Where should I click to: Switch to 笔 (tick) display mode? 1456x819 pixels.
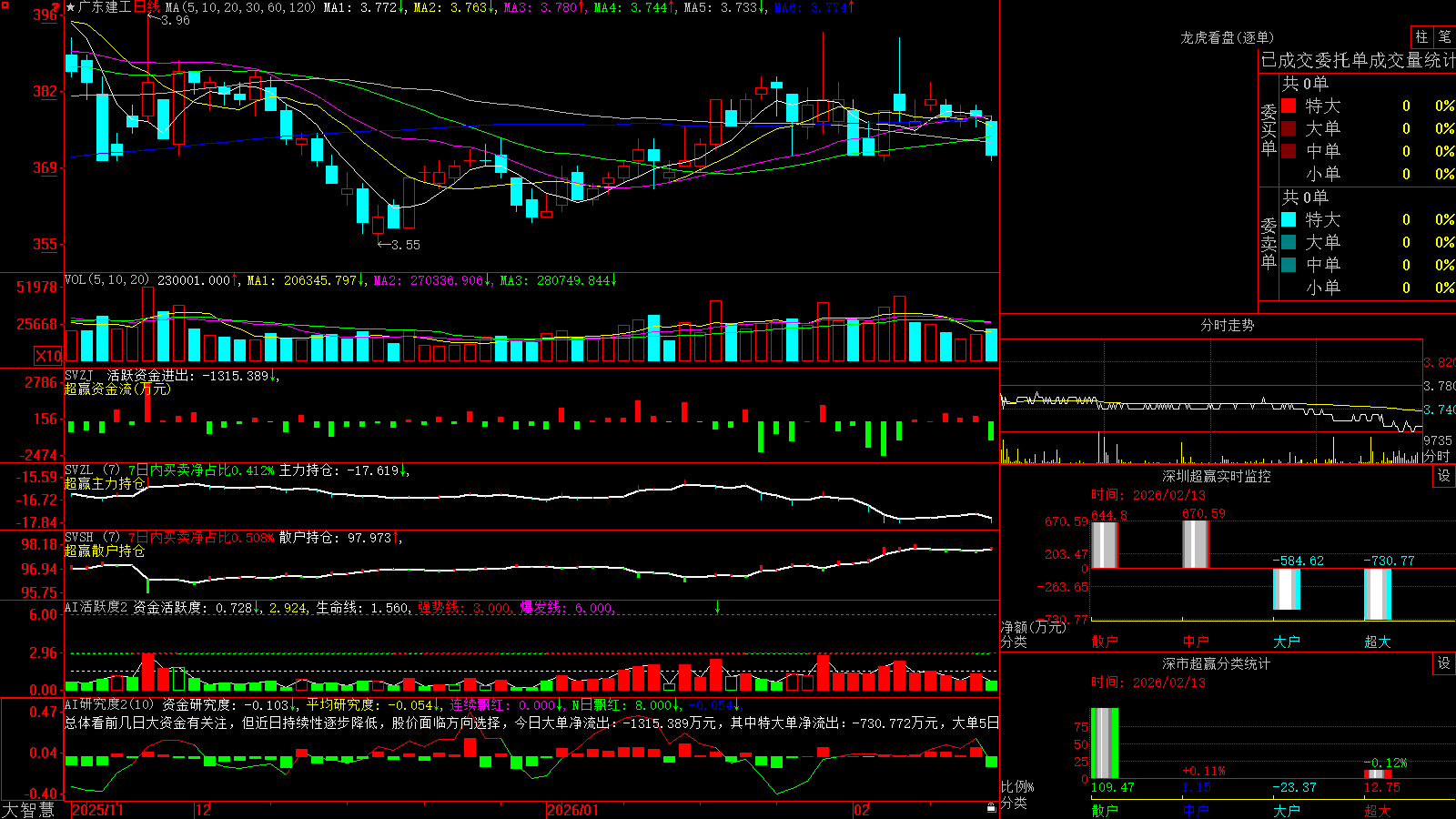pos(1444,37)
